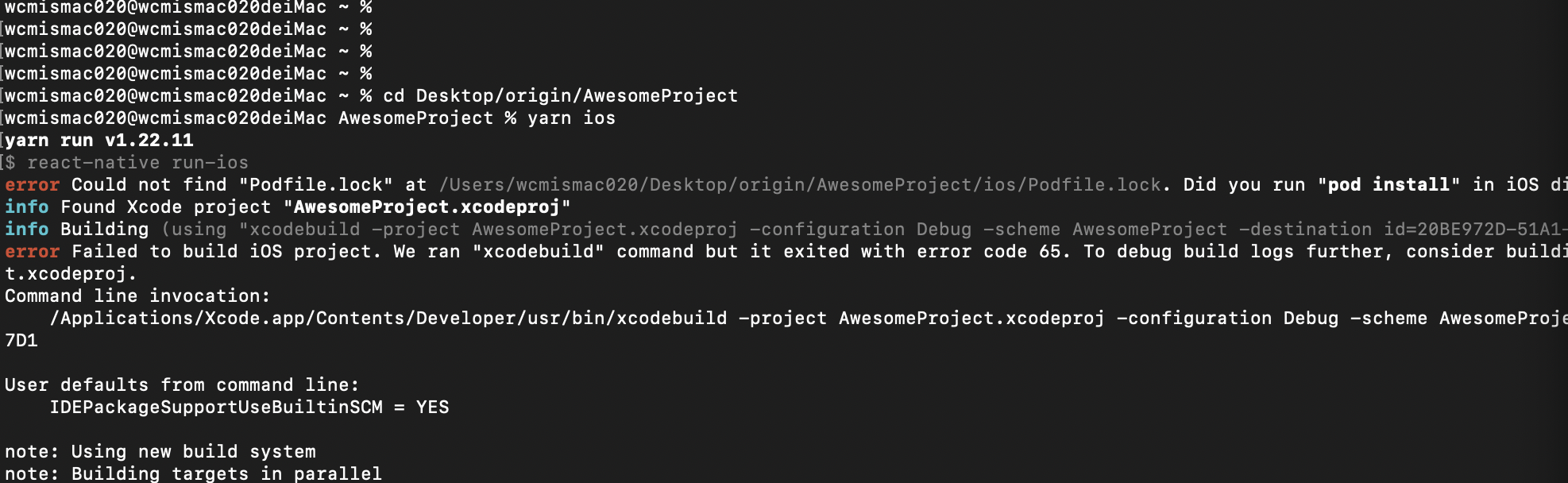Click the bold "pod install" text
Viewport: 1568px width, 483px height.
(1388, 185)
